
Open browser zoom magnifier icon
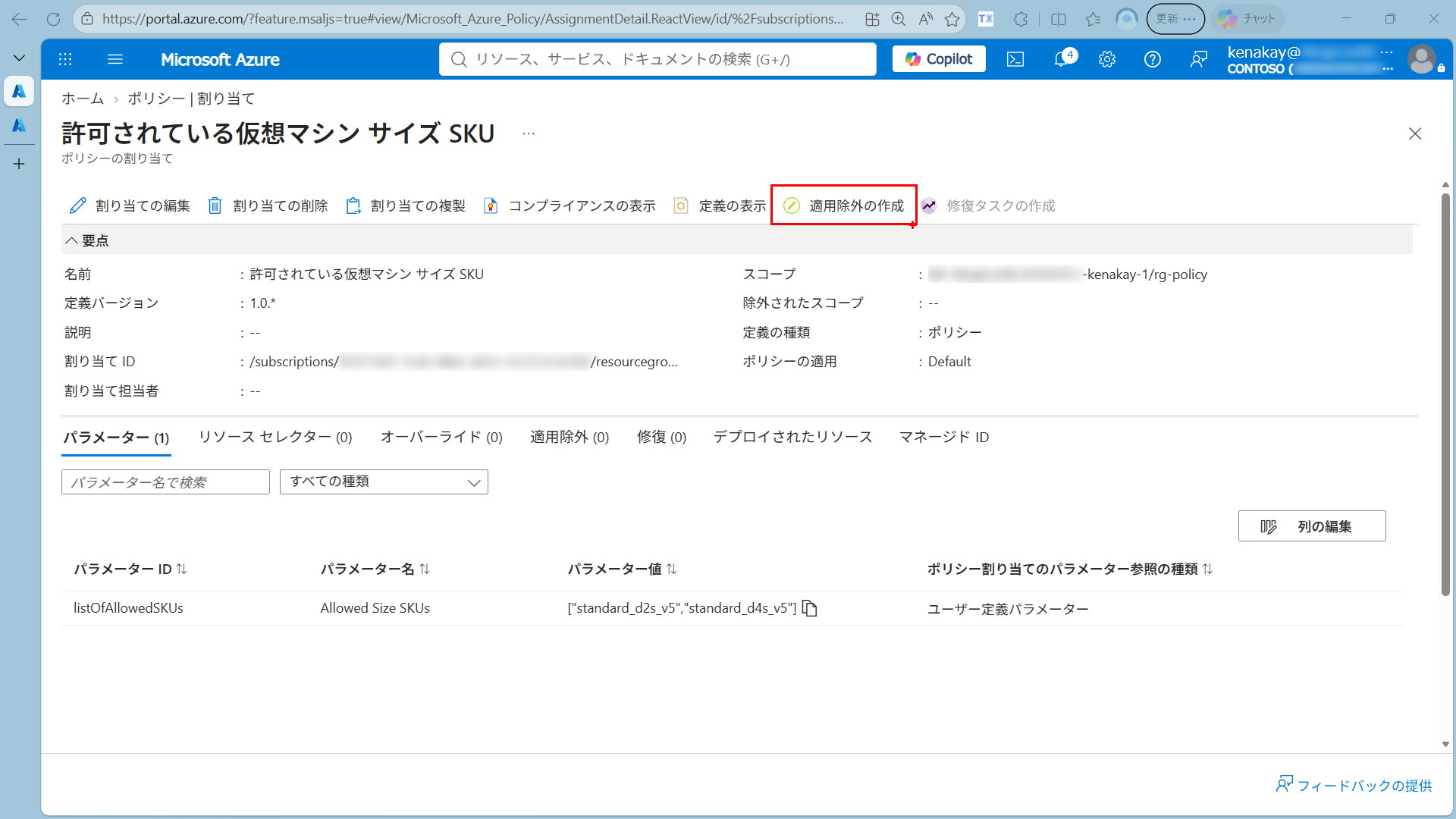(899, 19)
